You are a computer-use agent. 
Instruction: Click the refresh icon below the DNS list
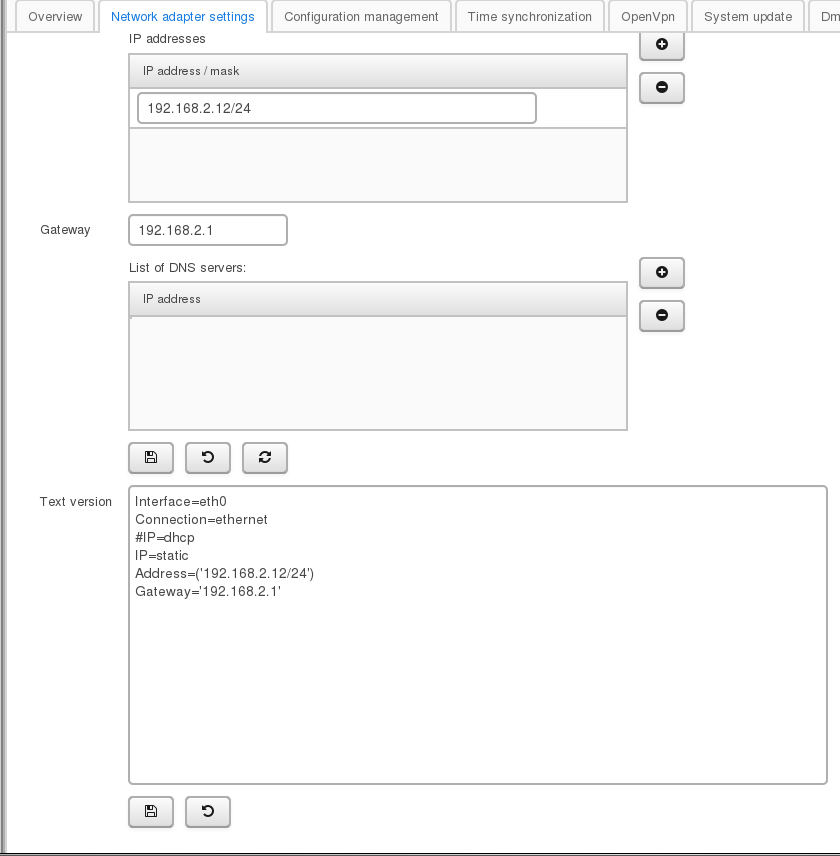point(265,457)
